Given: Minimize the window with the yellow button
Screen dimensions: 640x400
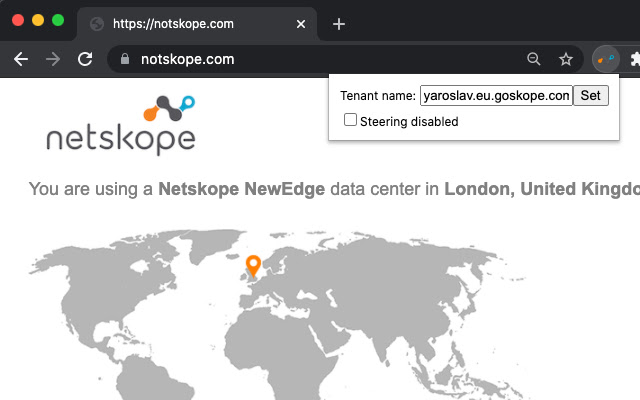Looking at the screenshot, I should [38, 20].
